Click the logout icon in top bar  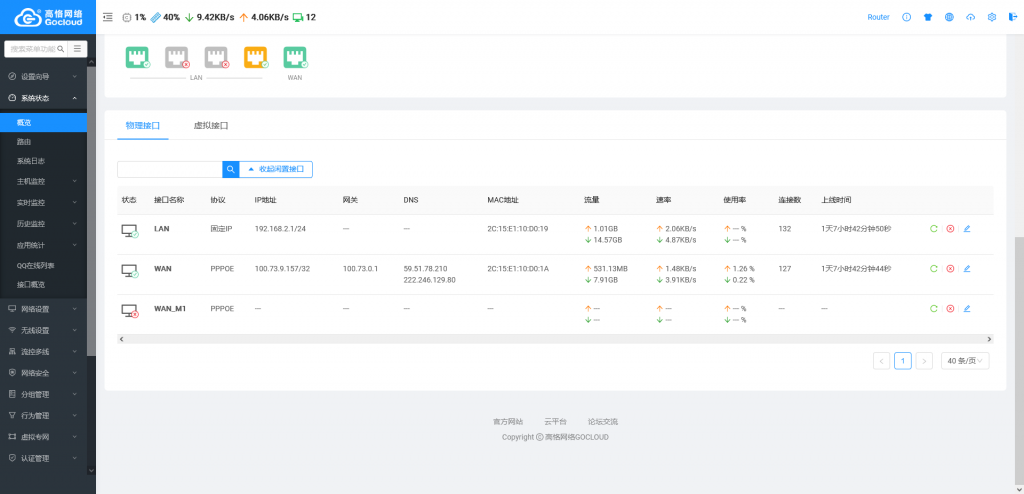(1012, 17)
